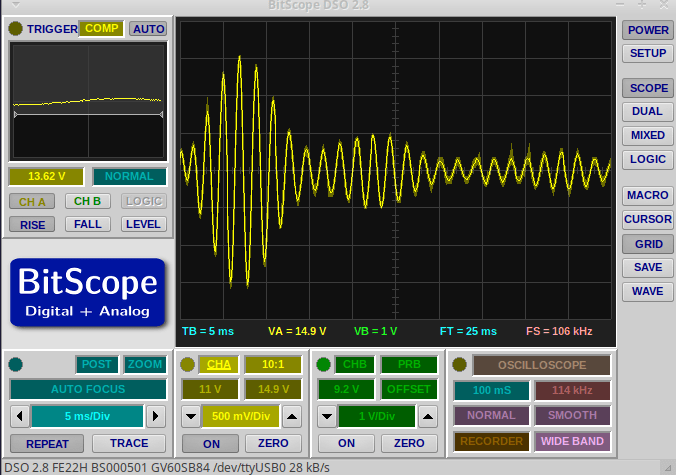This screenshot has width=676, height=475.
Task: Decrease timebase with the left arrow
Action: pyautogui.click(x=19, y=416)
